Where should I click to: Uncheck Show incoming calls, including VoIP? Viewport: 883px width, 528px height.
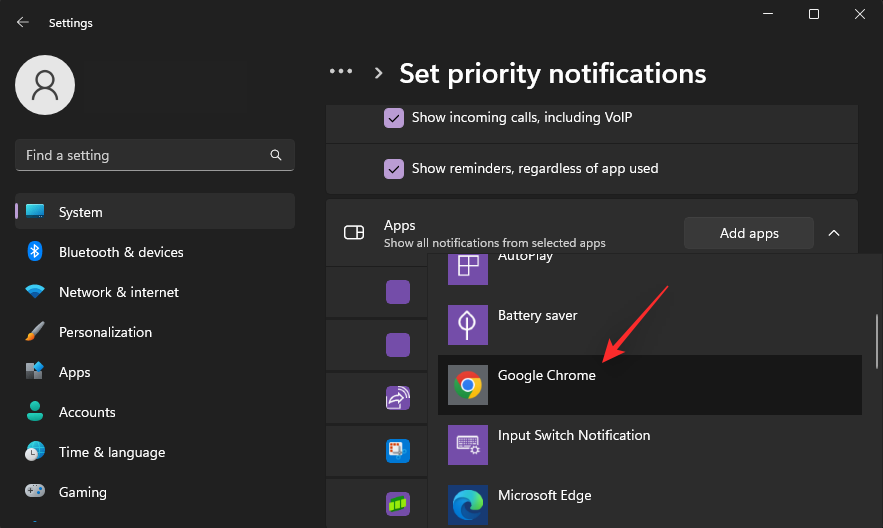pos(394,118)
